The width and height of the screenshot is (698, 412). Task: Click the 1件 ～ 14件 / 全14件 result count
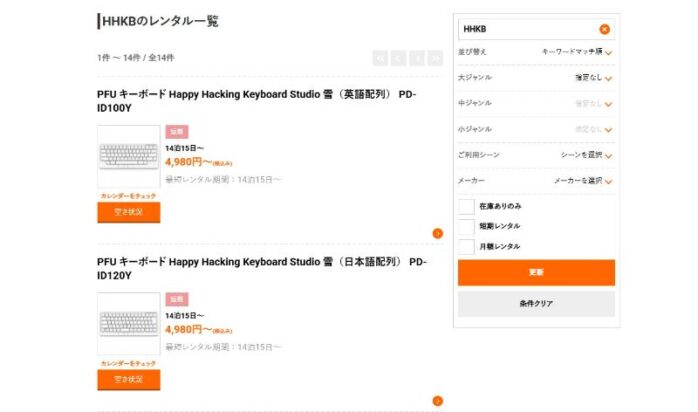[136, 58]
